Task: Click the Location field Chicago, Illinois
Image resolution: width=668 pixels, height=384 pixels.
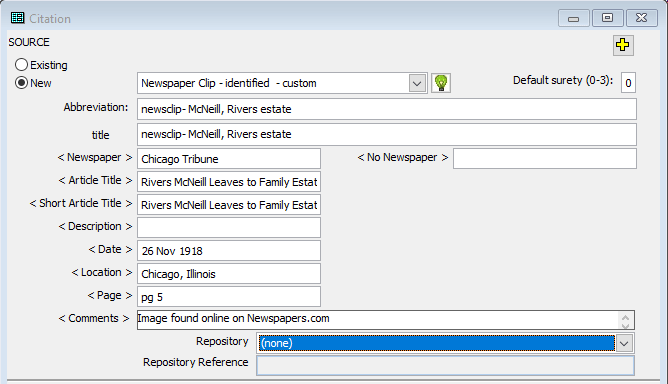Action: [229, 274]
